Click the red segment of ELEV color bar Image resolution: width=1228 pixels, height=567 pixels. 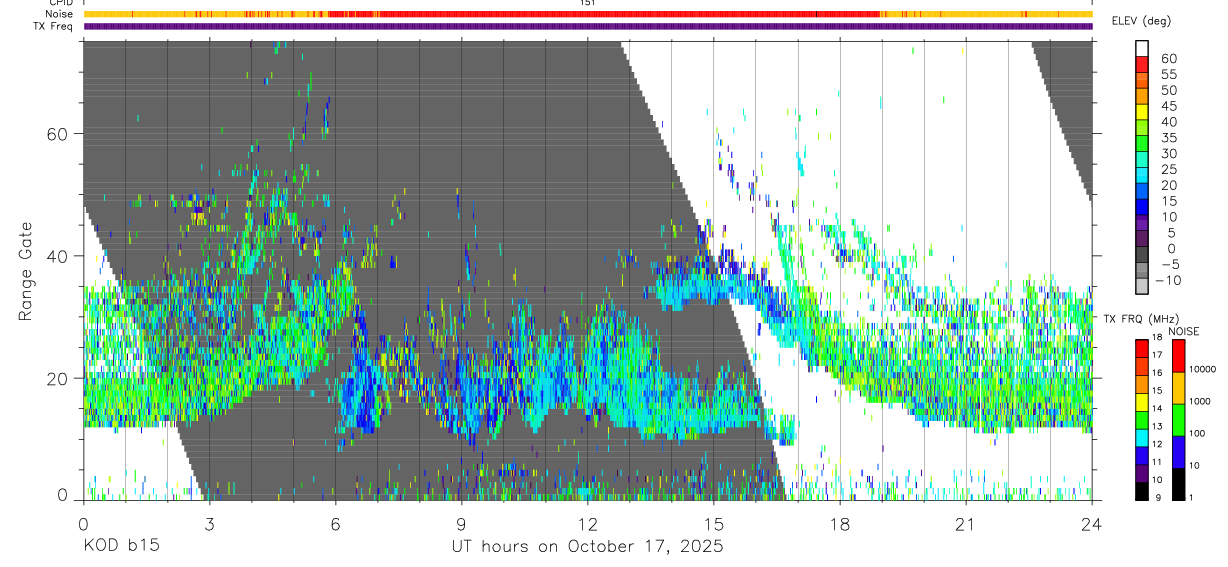click(1142, 65)
